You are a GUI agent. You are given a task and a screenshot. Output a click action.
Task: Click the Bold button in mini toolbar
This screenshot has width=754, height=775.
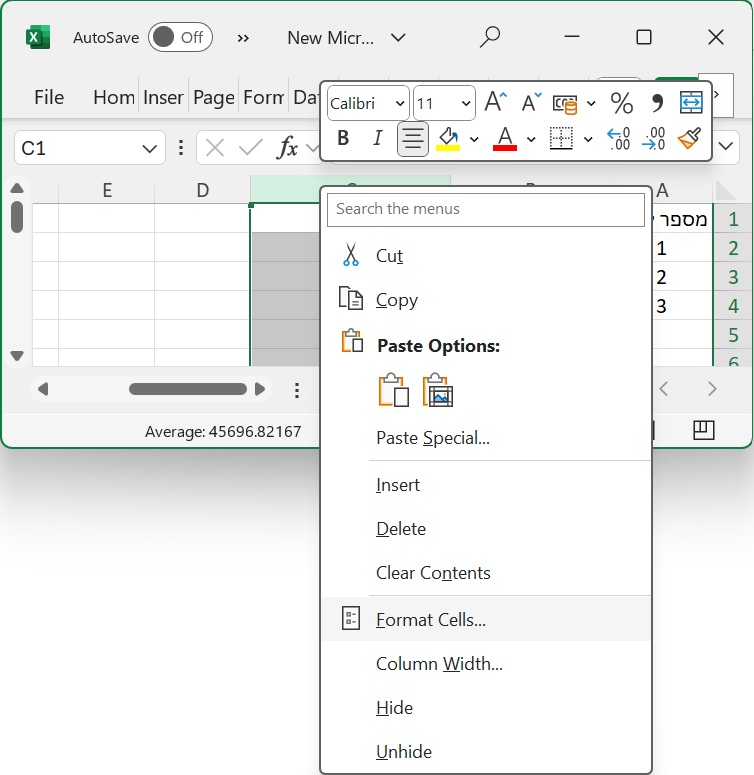coord(344,138)
